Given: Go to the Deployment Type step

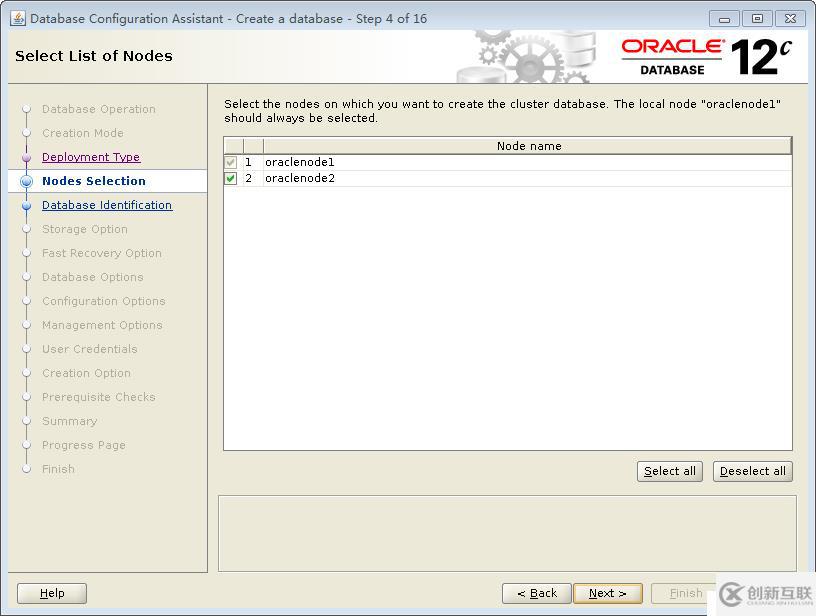Looking at the screenshot, I should [91, 157].
